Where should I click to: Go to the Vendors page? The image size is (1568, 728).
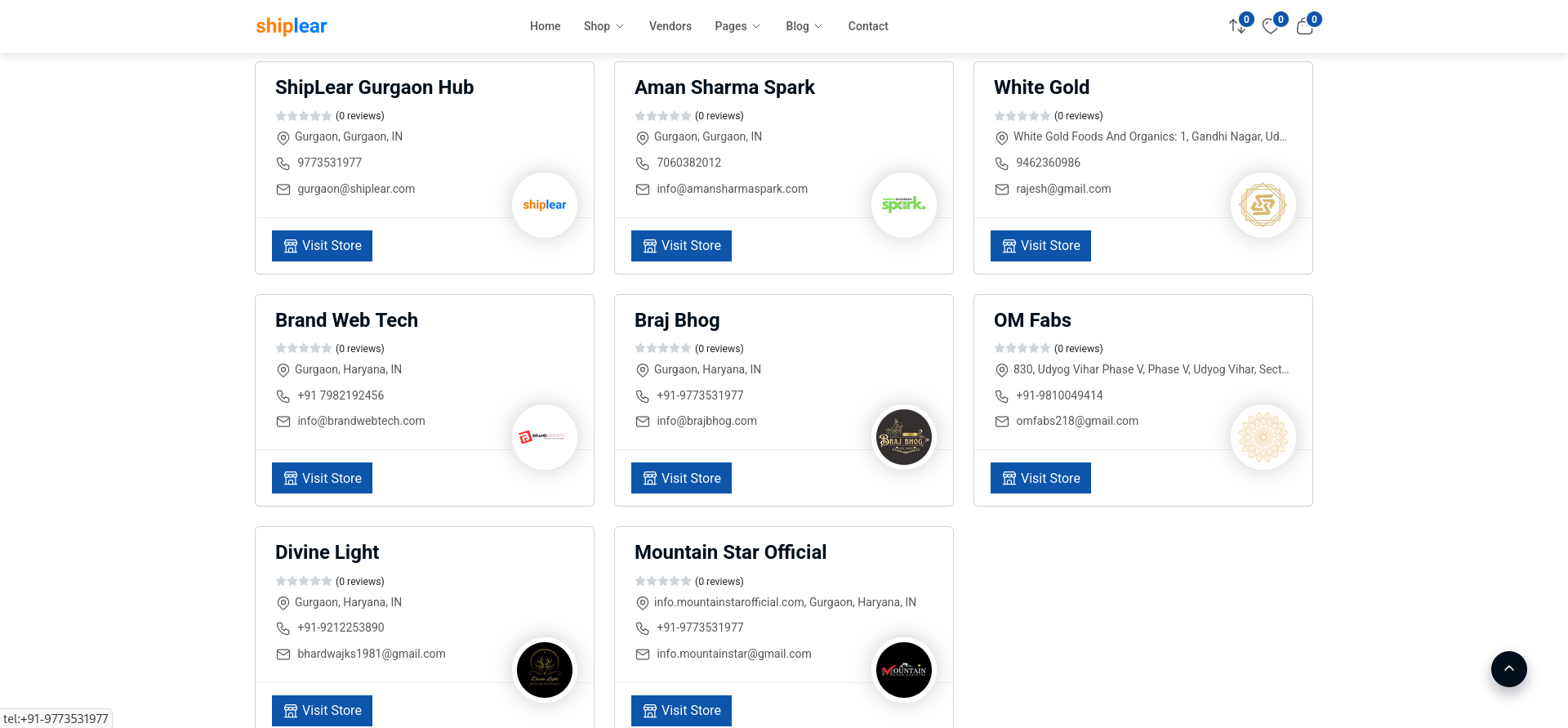tap(670, 26)
